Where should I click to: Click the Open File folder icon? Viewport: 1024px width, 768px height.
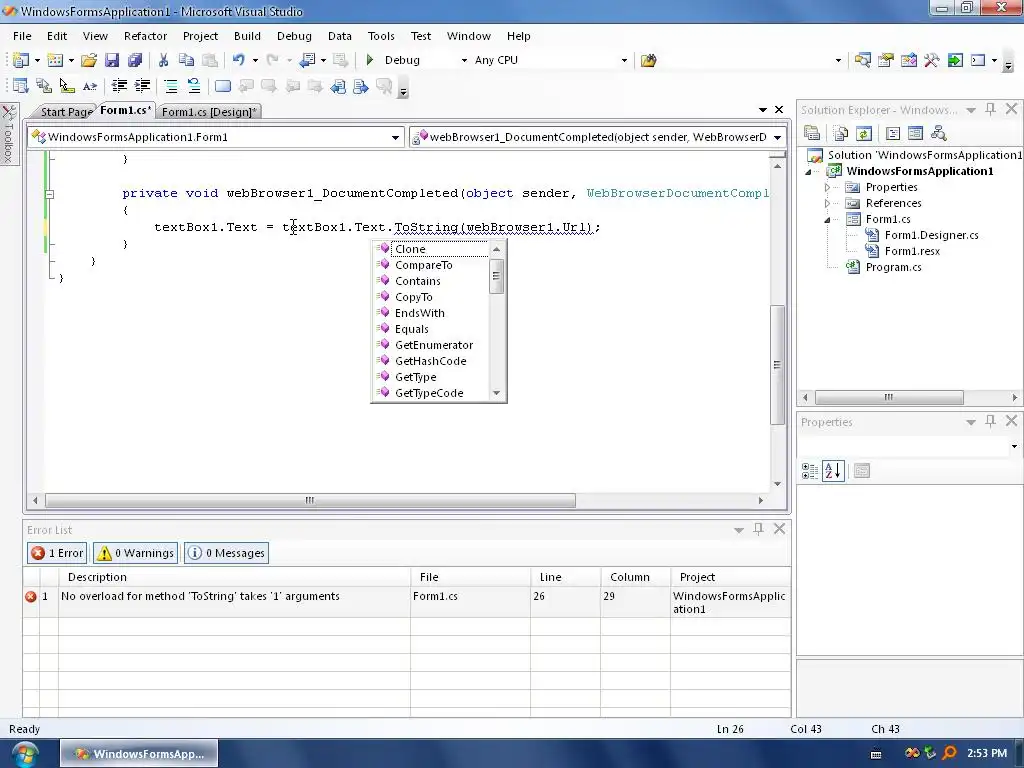(x=89, y=60)
